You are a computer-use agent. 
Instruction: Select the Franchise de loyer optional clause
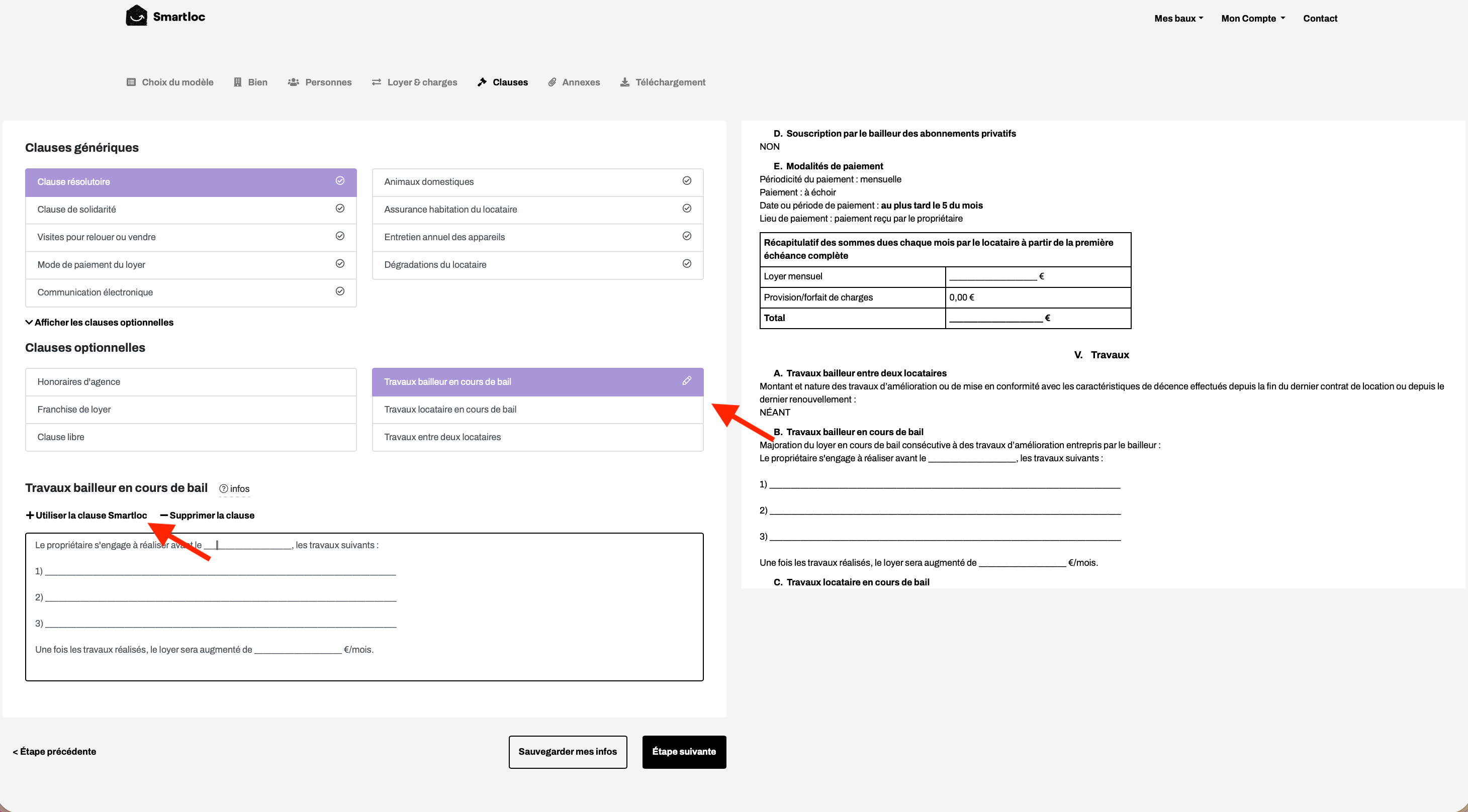pos(191,410)
